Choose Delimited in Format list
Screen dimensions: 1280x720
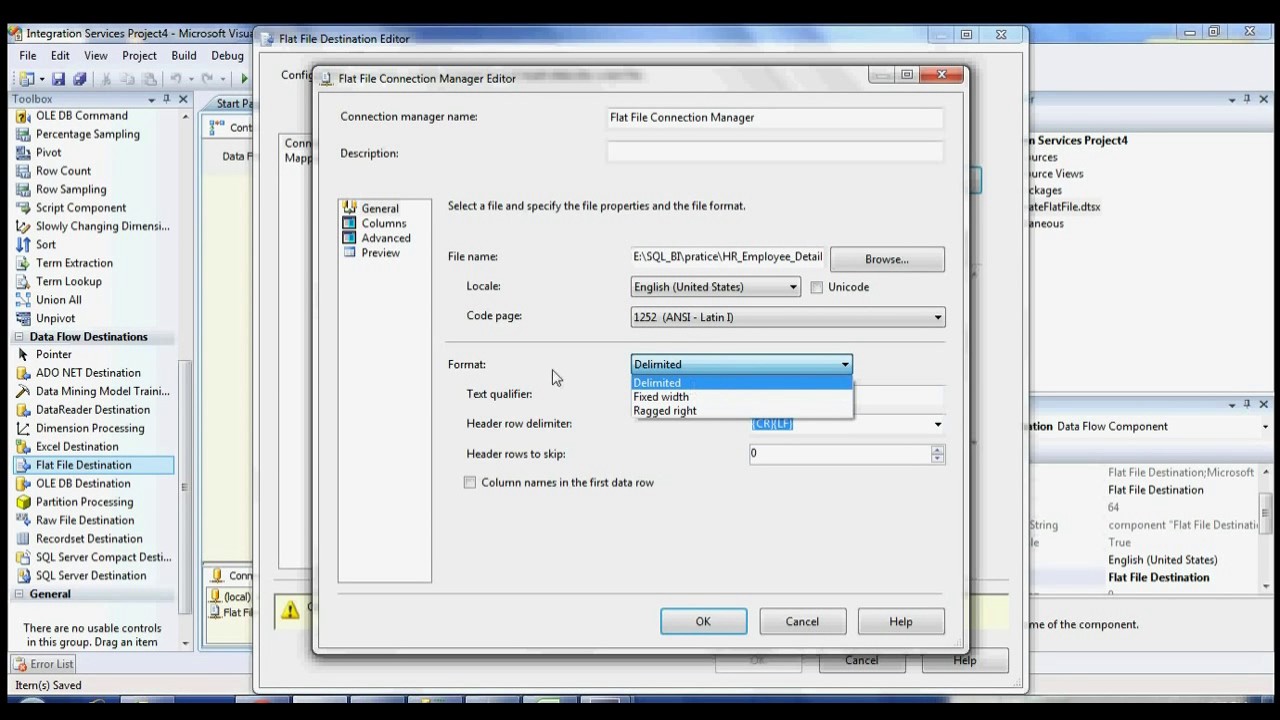(742, 383)
